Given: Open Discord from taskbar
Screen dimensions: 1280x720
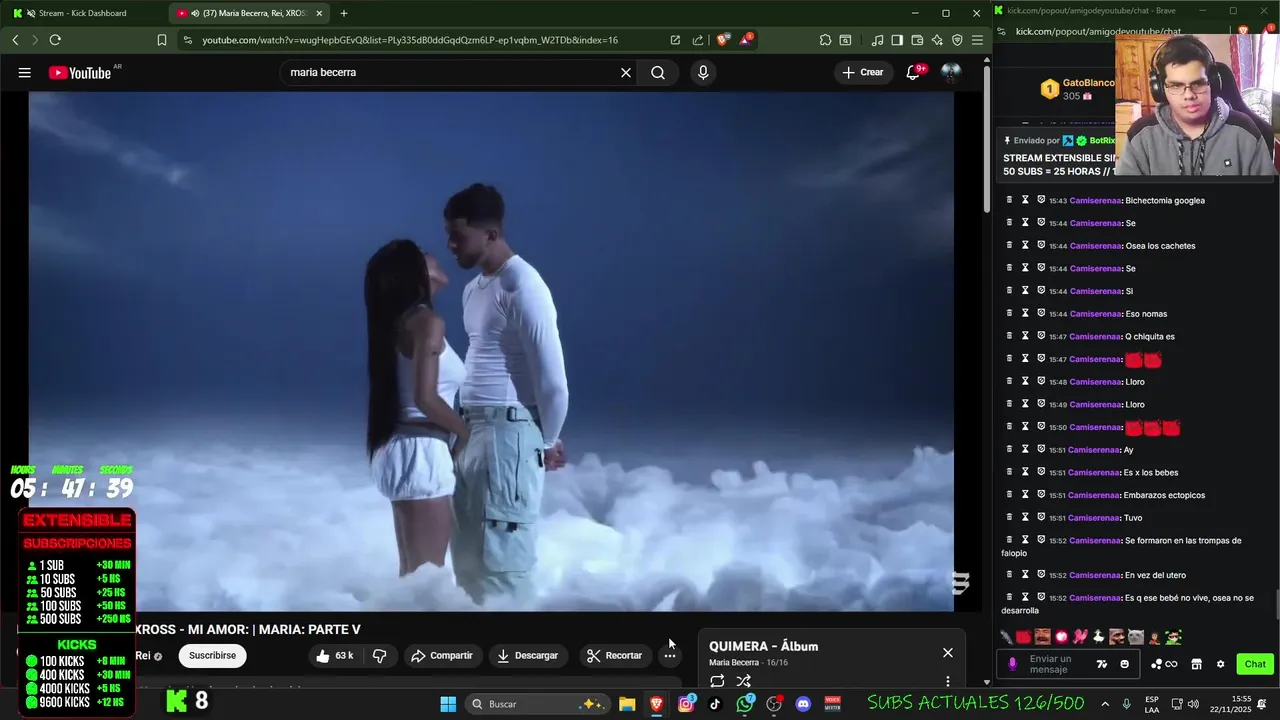Looking at the screenshot, I should click(803, 704).
